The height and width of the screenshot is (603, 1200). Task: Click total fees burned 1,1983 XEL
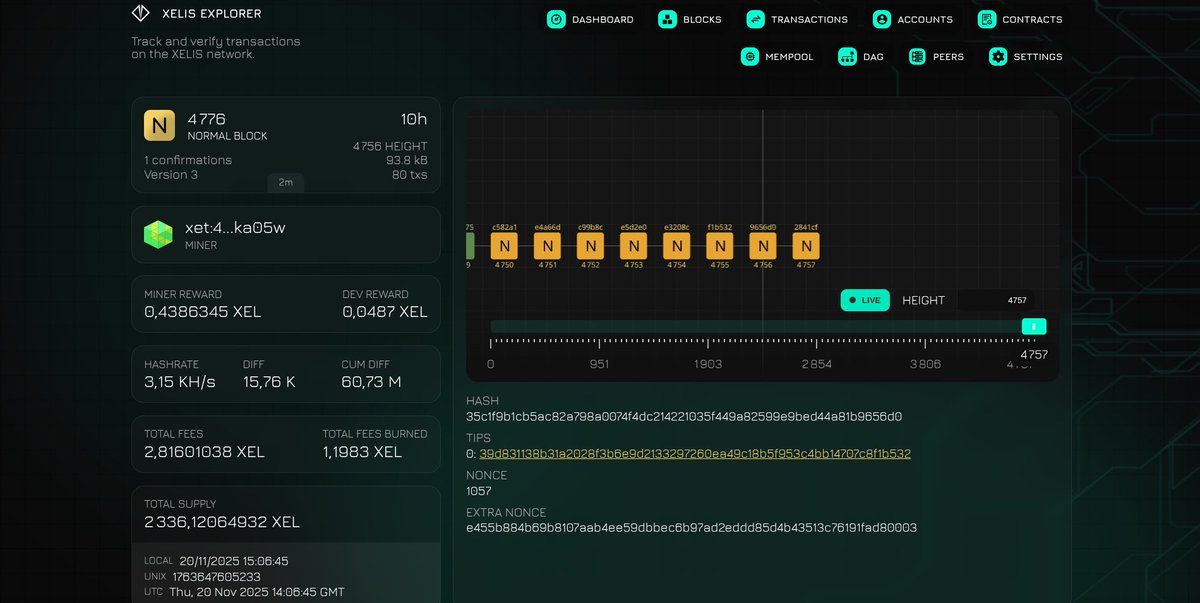[x=362, y=452]
